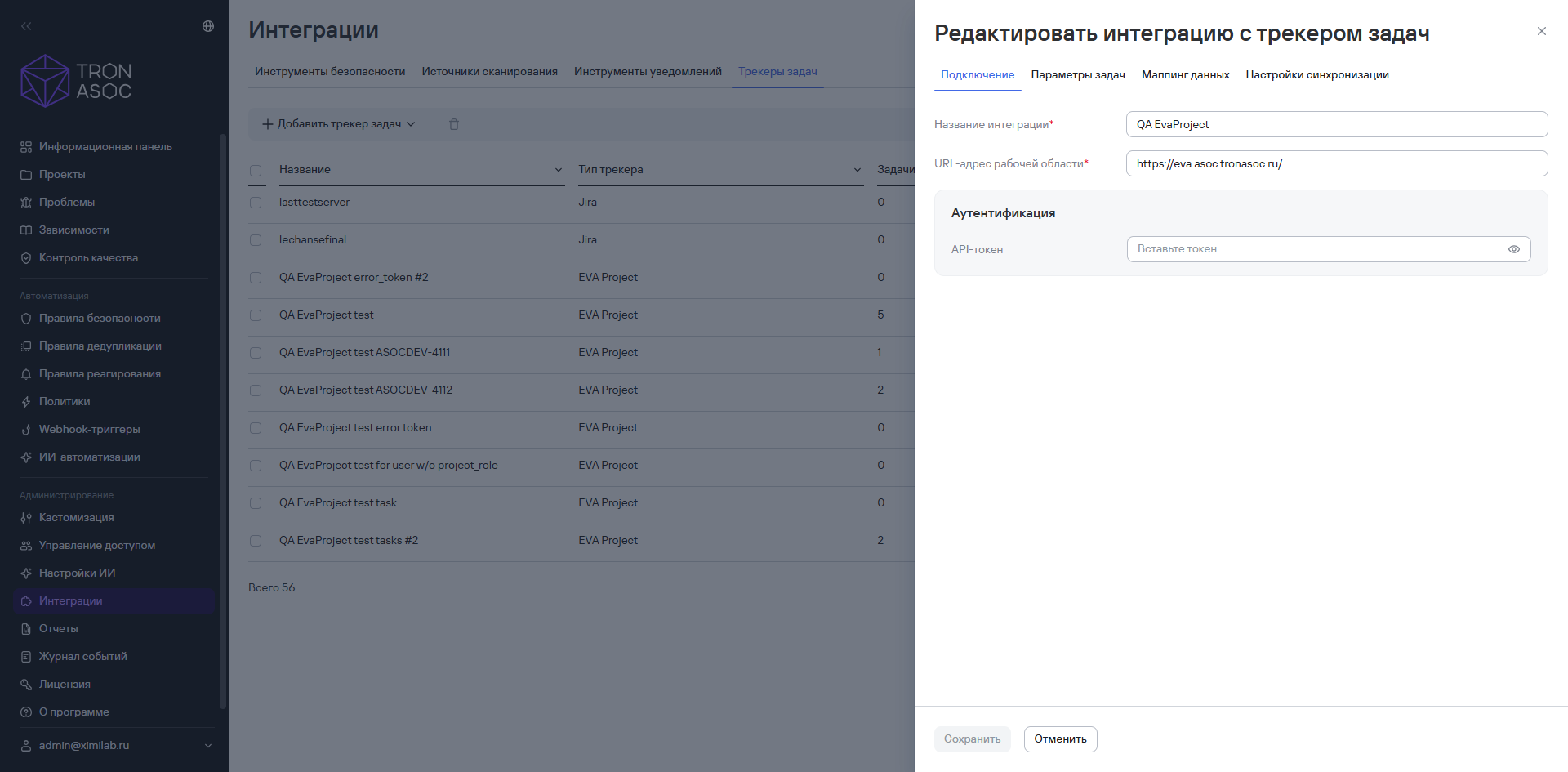The height and width of the screenshot is (772, 1568).
Task: Click the trash delete icon in toolbar
Action: pyautogui.click(x=454, y=124)
